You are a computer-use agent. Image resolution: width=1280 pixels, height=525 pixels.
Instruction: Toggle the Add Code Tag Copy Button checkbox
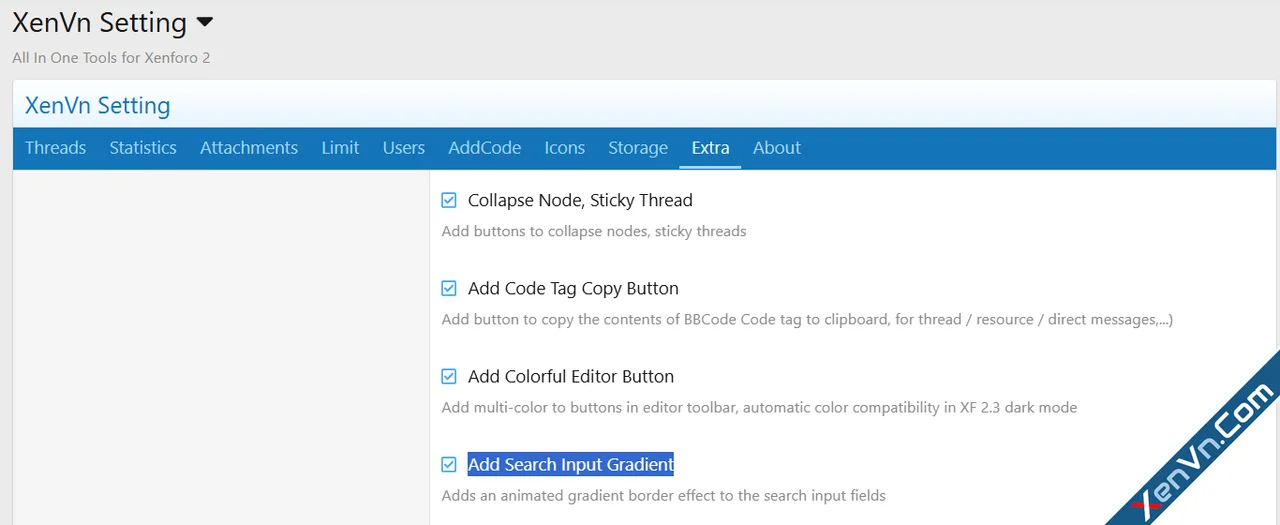tap(449, 289)
